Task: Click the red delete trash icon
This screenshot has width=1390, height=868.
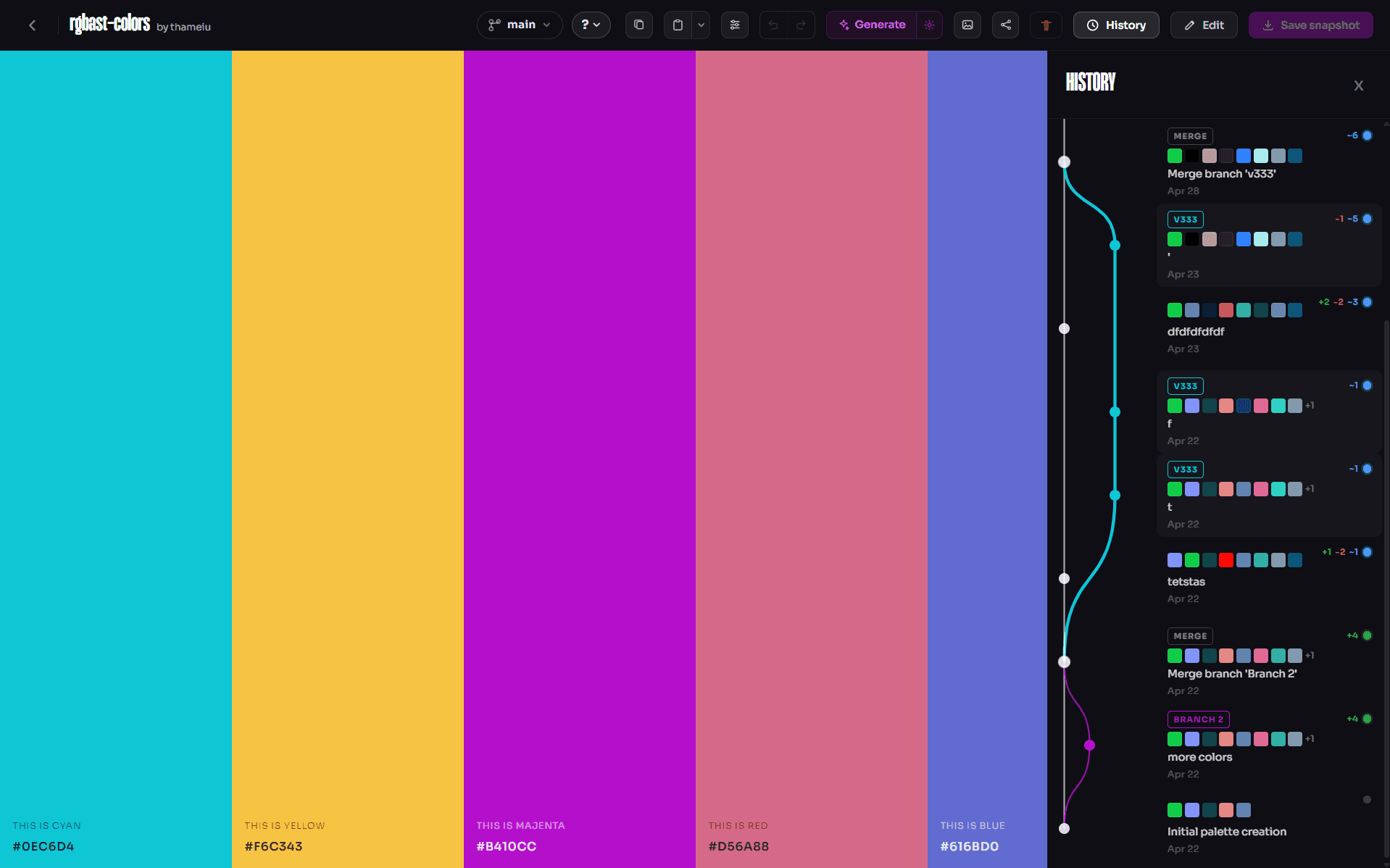Action: pyautogui.click(x=1046, y=25)
